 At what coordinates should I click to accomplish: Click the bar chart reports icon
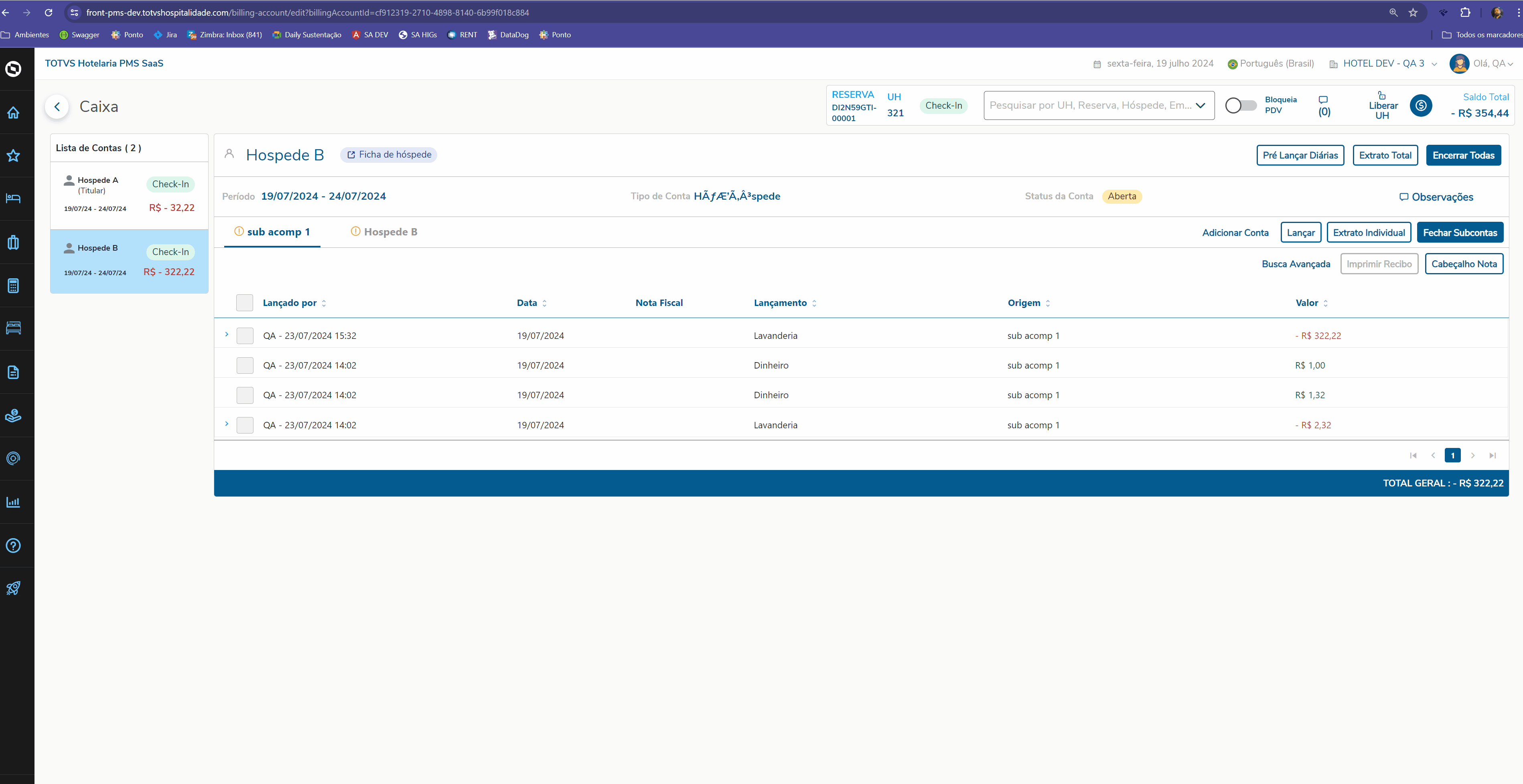click(x=13, y=502)
